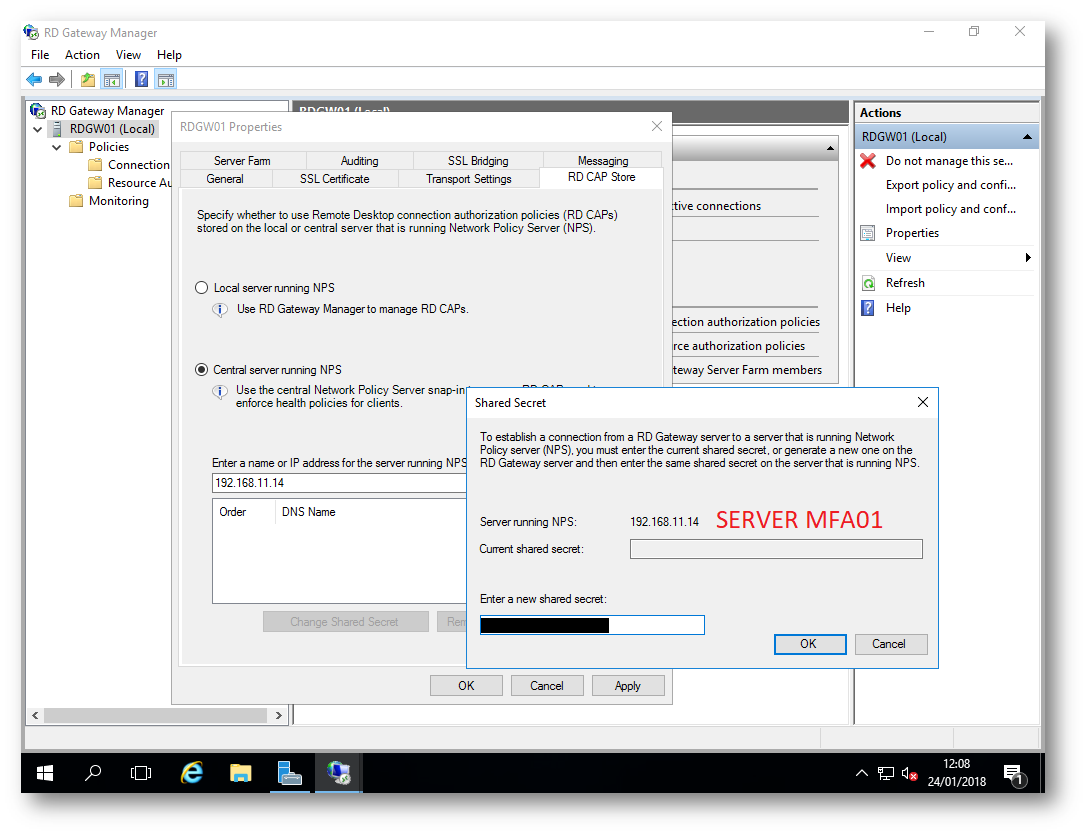The height and width of the screenshot is (835, 1087).
Task: Select Monitoring in the console tree
Action: 119,200
